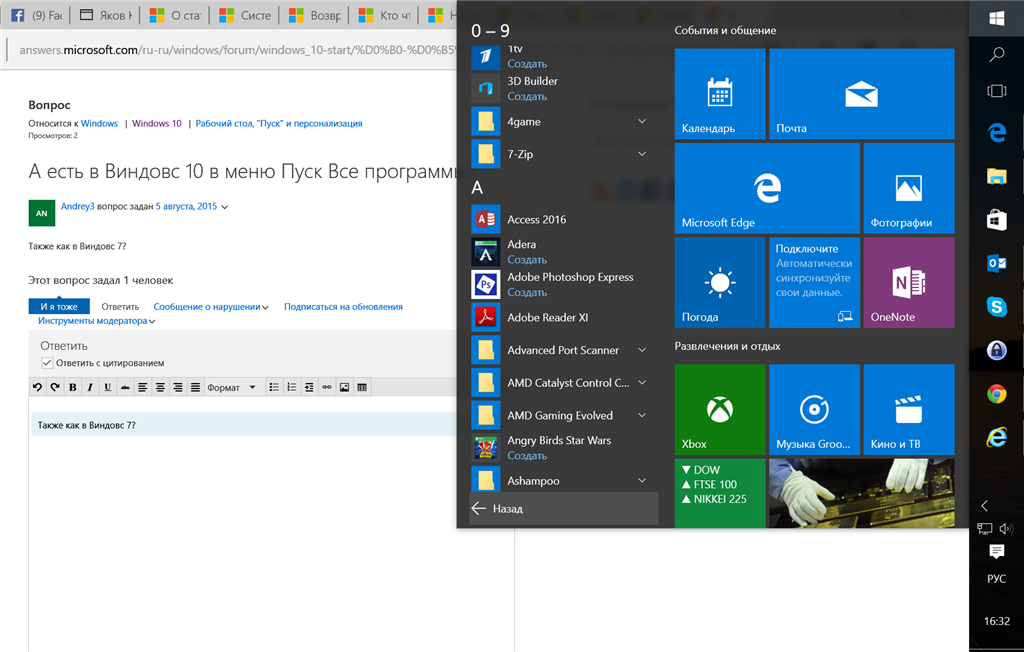Open Adobe Photoshop Express app
Screen dimensions: 1024x652
[562, 284]
